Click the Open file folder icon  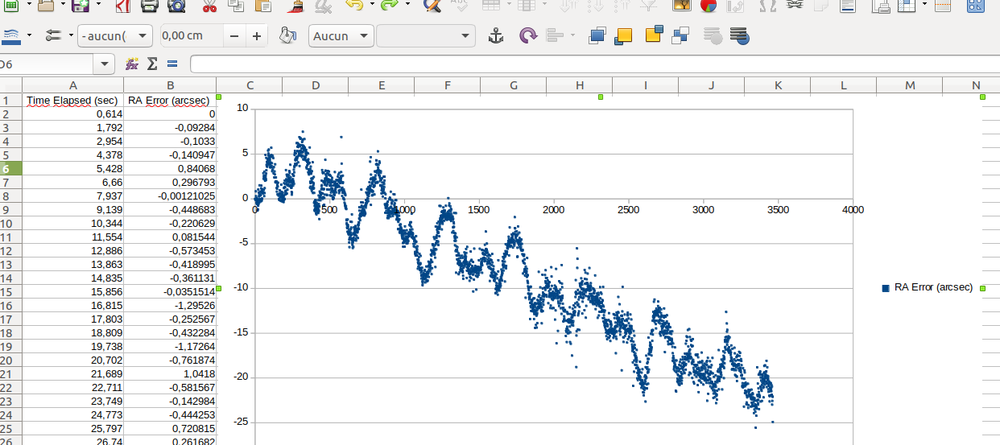[45, 5]
